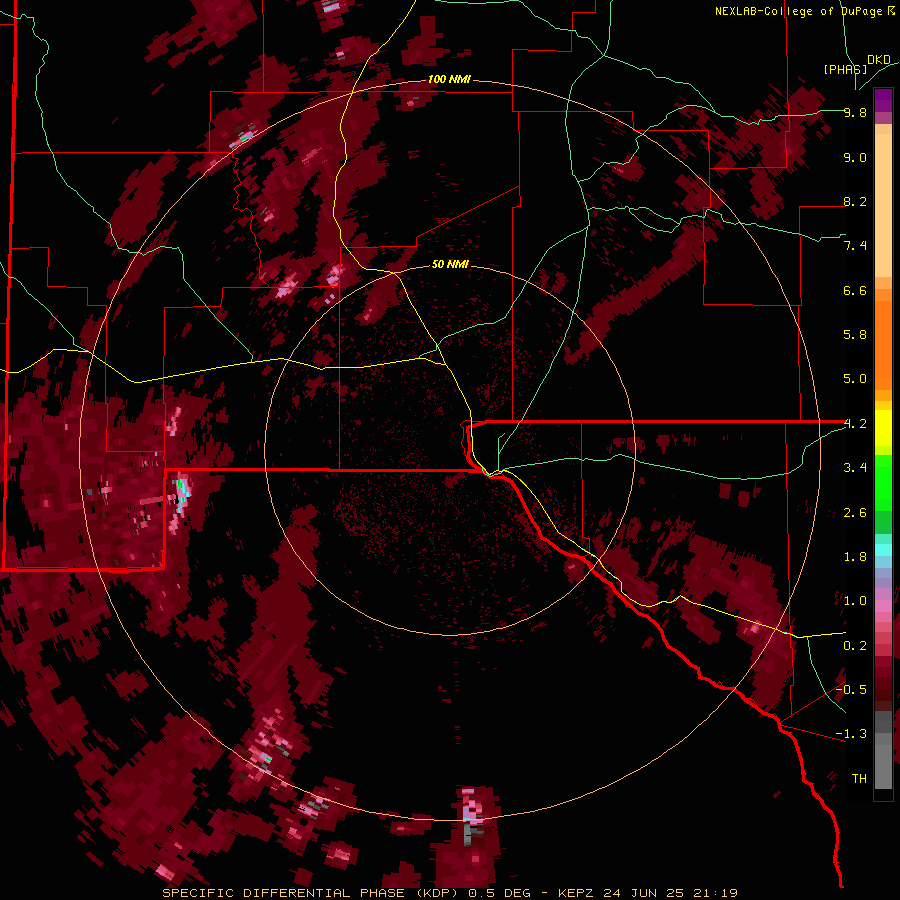Screen dimensions: 900x900
Task: Click the [PHAS] legend title
Action: (845, 69)
